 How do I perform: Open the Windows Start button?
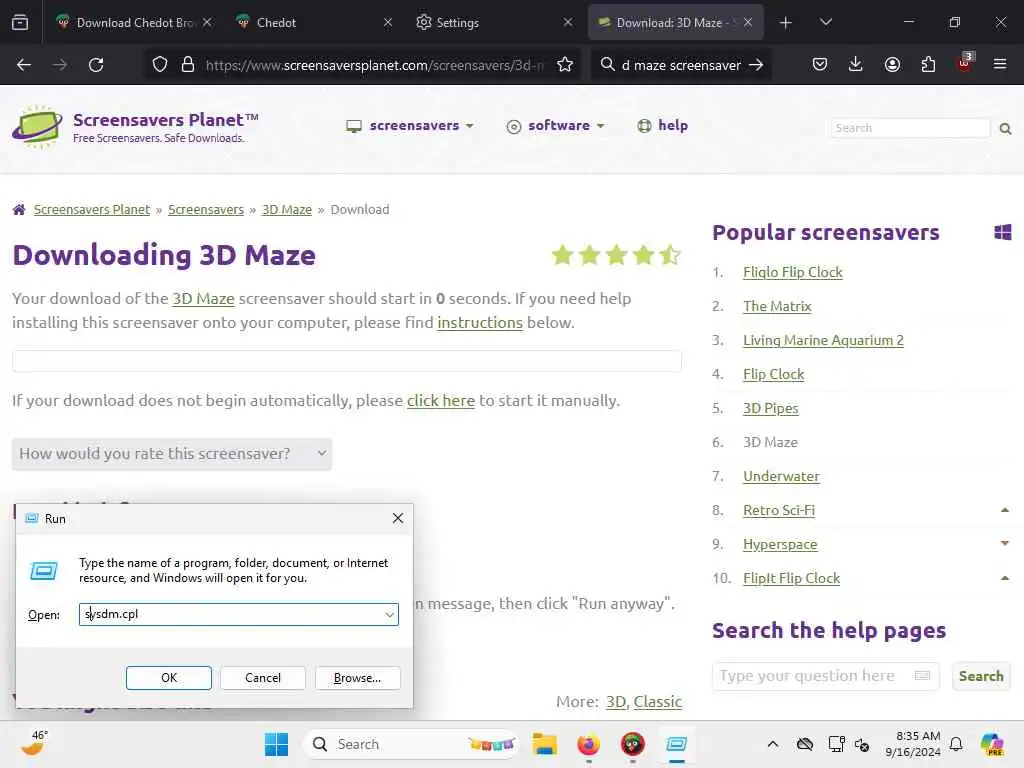(276, 744)
